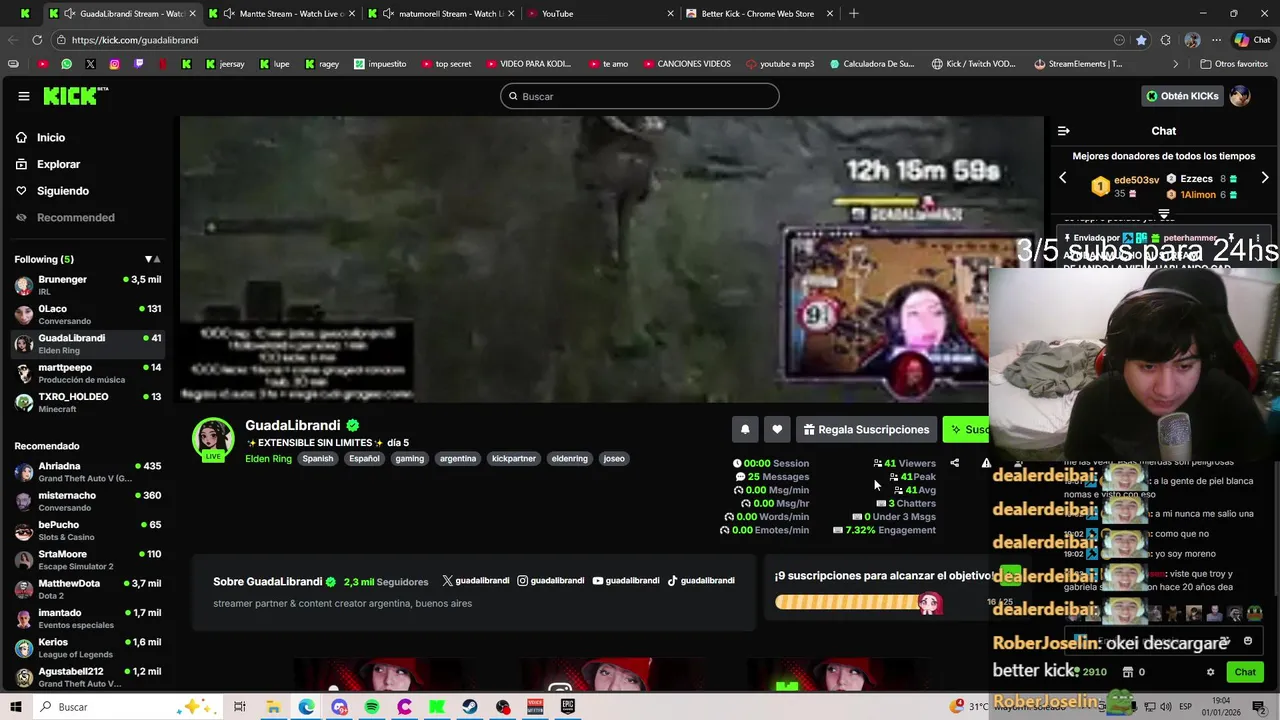Screen dimensions: 1280x720
Task: Select the joseo tag
Action: [x=614, y=459]
